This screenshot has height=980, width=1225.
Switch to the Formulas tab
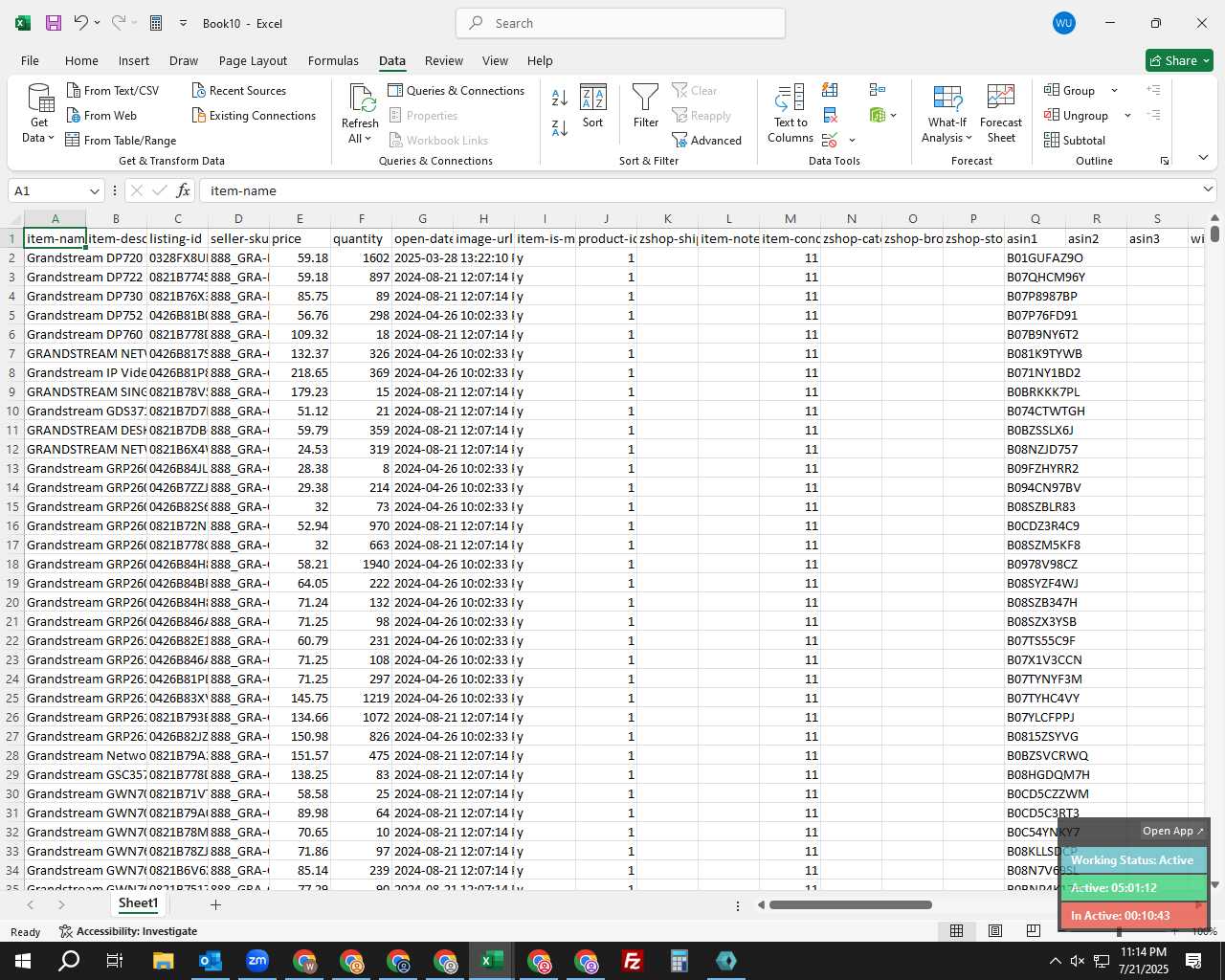pyautogui.click(x=333, y=60)
